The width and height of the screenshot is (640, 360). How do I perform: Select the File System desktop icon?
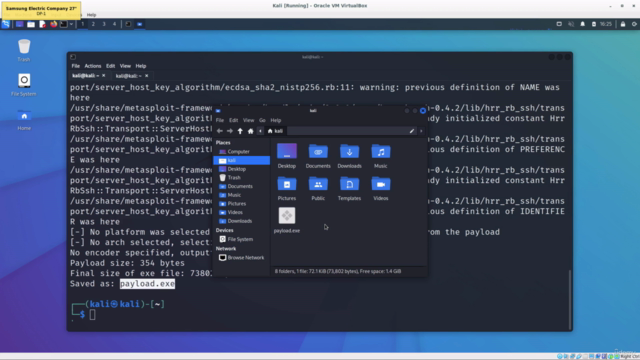[24, 85]
